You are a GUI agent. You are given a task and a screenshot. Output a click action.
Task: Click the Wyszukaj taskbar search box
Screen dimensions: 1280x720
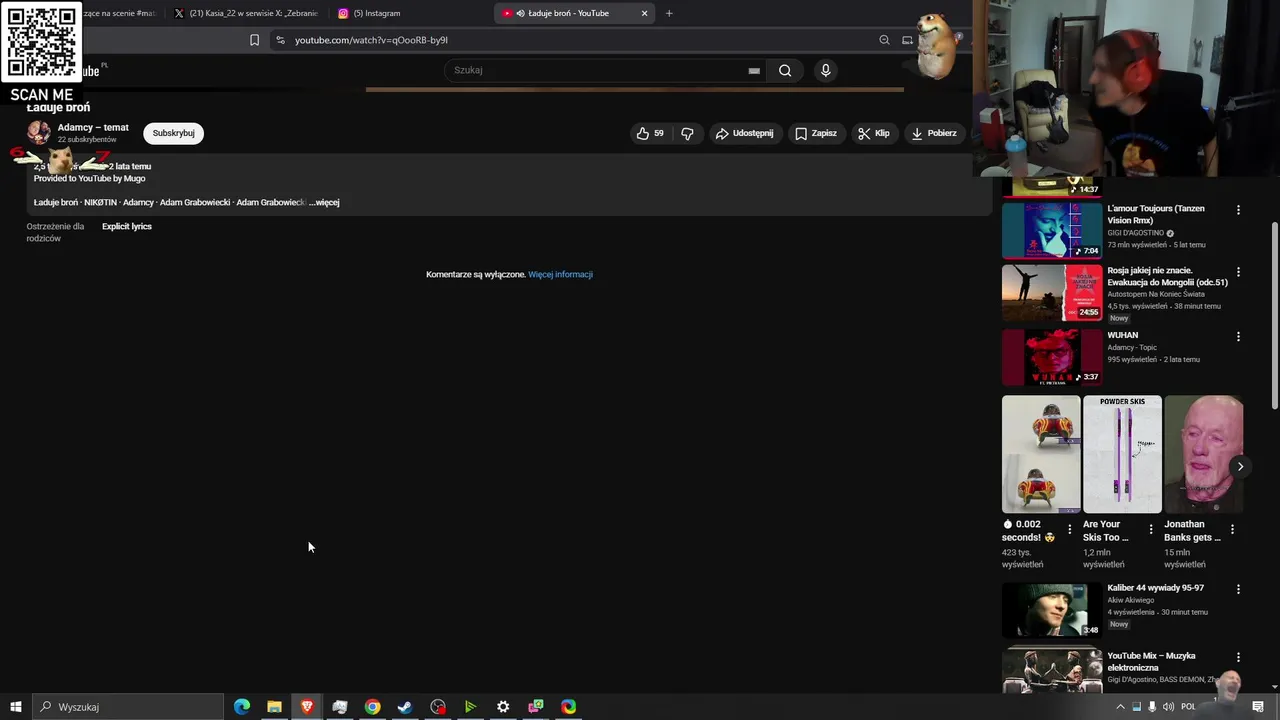pyautogui.click(x=128, y=707)
